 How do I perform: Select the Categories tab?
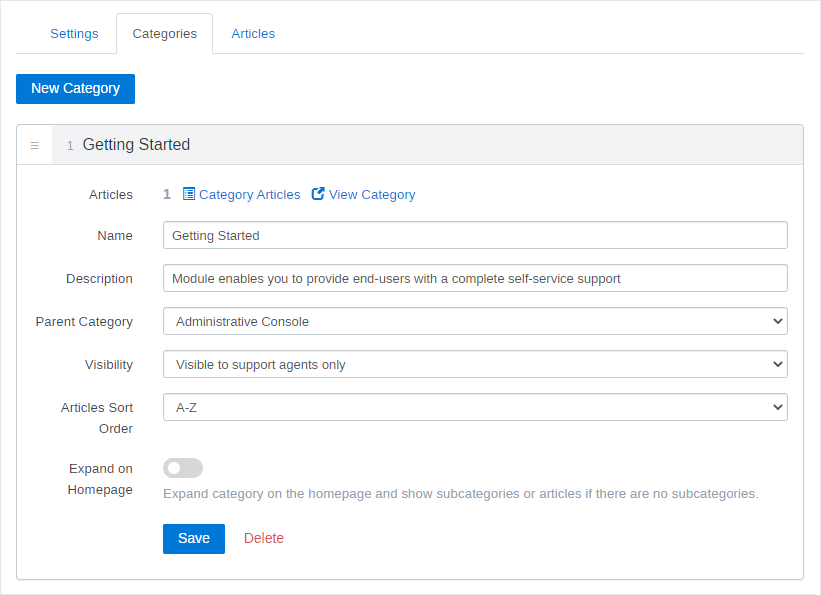point(164,33)
